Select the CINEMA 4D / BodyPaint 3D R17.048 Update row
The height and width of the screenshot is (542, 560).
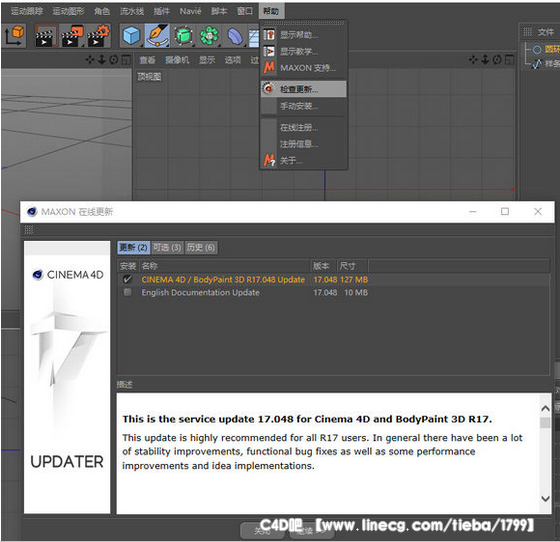tap(333, 280)
